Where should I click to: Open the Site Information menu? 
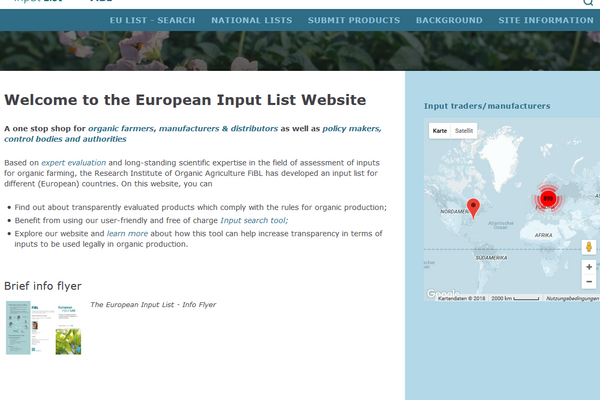[x=546, y=20]
